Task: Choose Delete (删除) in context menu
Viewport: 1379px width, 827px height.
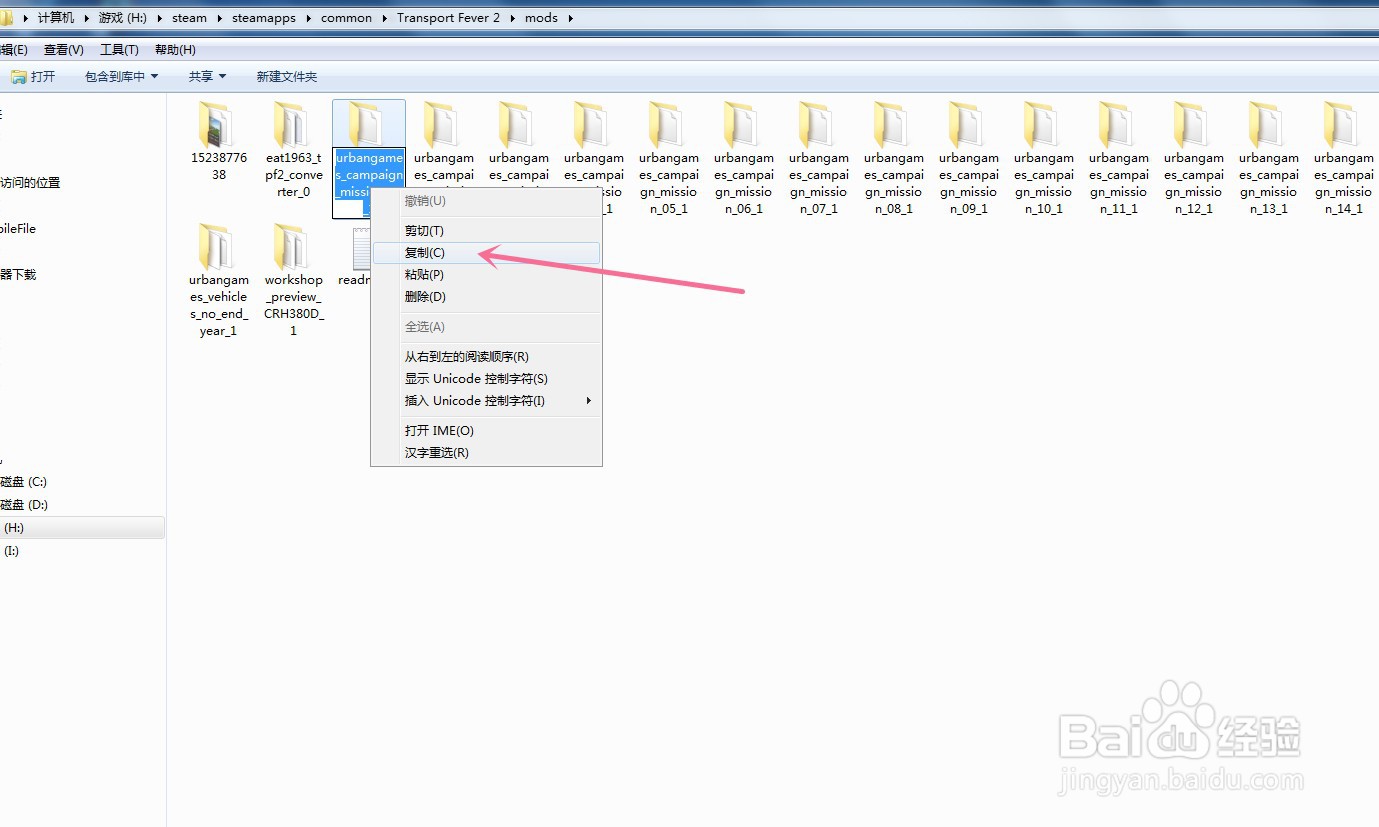Action: [x=486, y=297]
